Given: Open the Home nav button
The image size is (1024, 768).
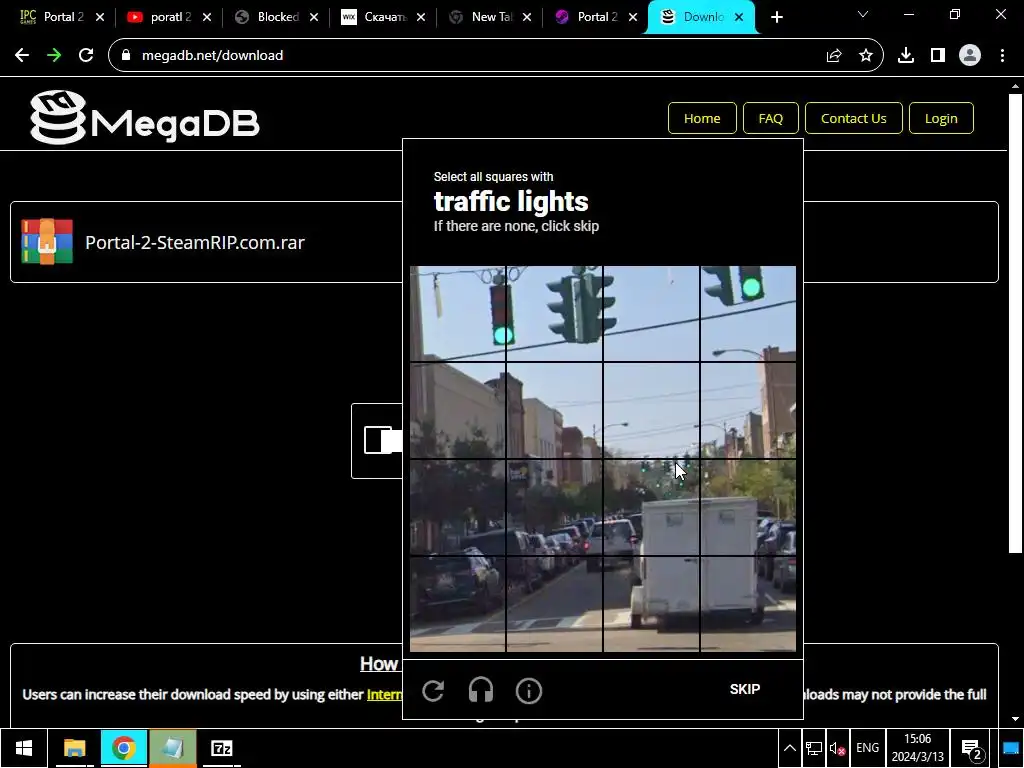Looking at the screenshot, I should tap(702, 118).
